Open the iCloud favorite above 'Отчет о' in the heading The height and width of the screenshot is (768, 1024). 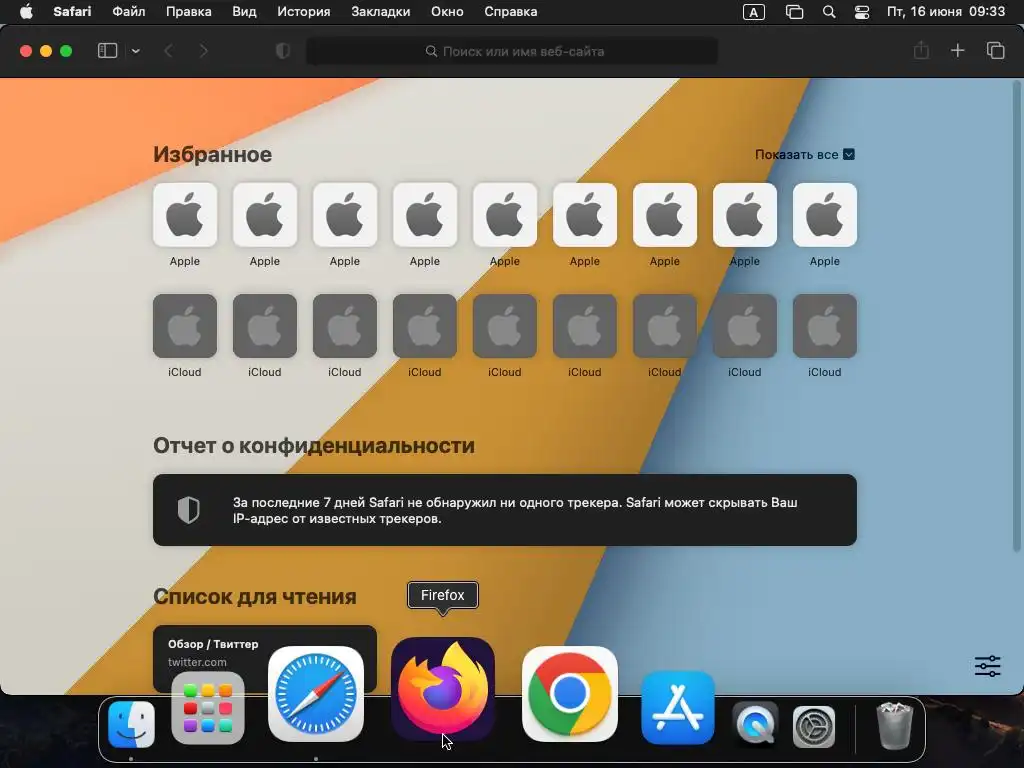tap(185, 326)
